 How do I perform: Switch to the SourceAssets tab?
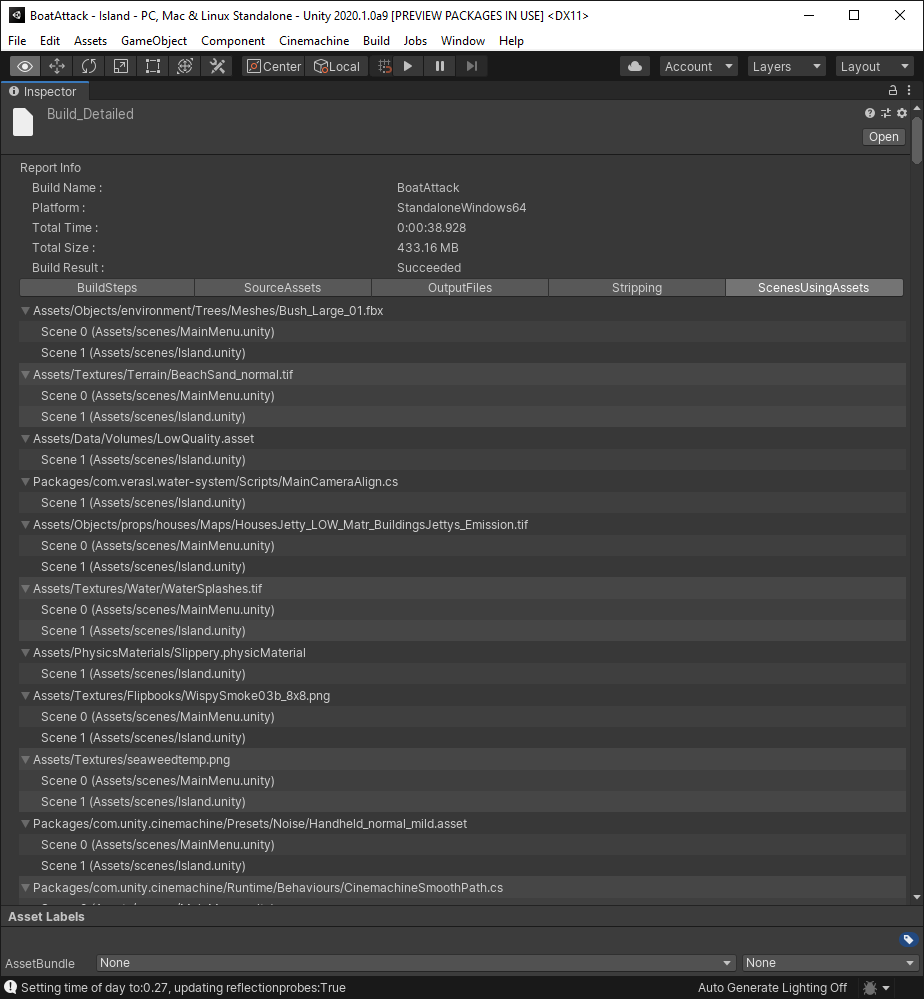point(282,288)
